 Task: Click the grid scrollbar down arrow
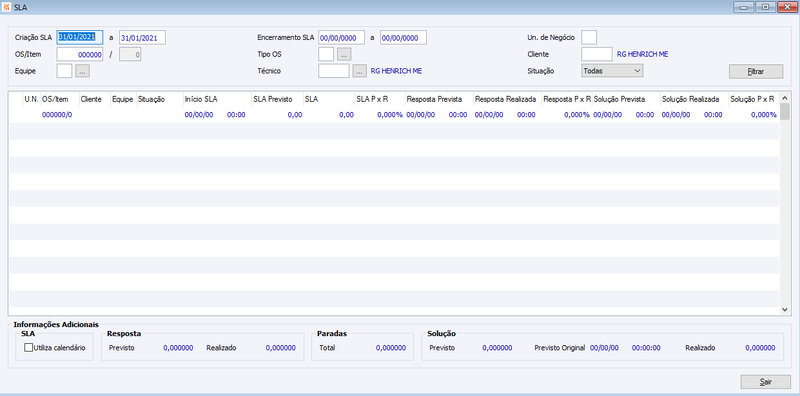pos(785,309)
